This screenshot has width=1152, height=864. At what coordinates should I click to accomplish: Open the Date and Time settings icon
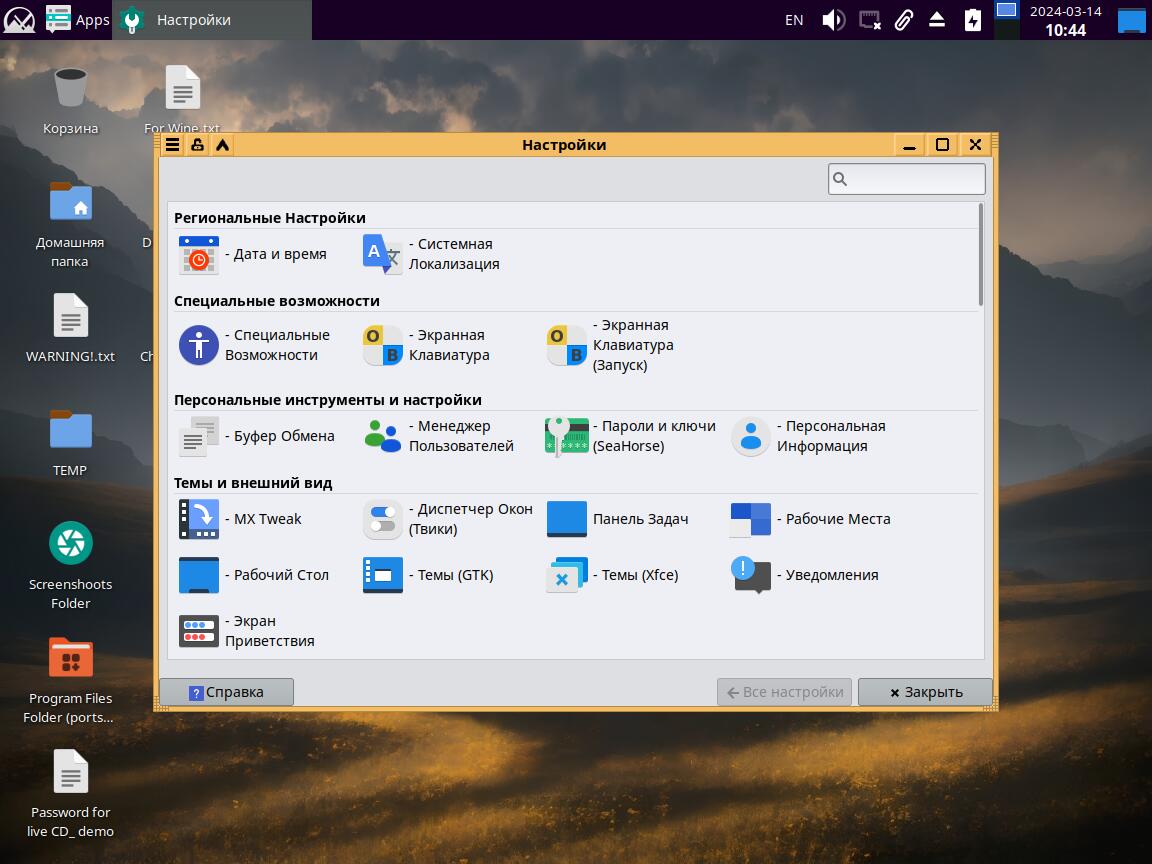(x=198, y=255)
